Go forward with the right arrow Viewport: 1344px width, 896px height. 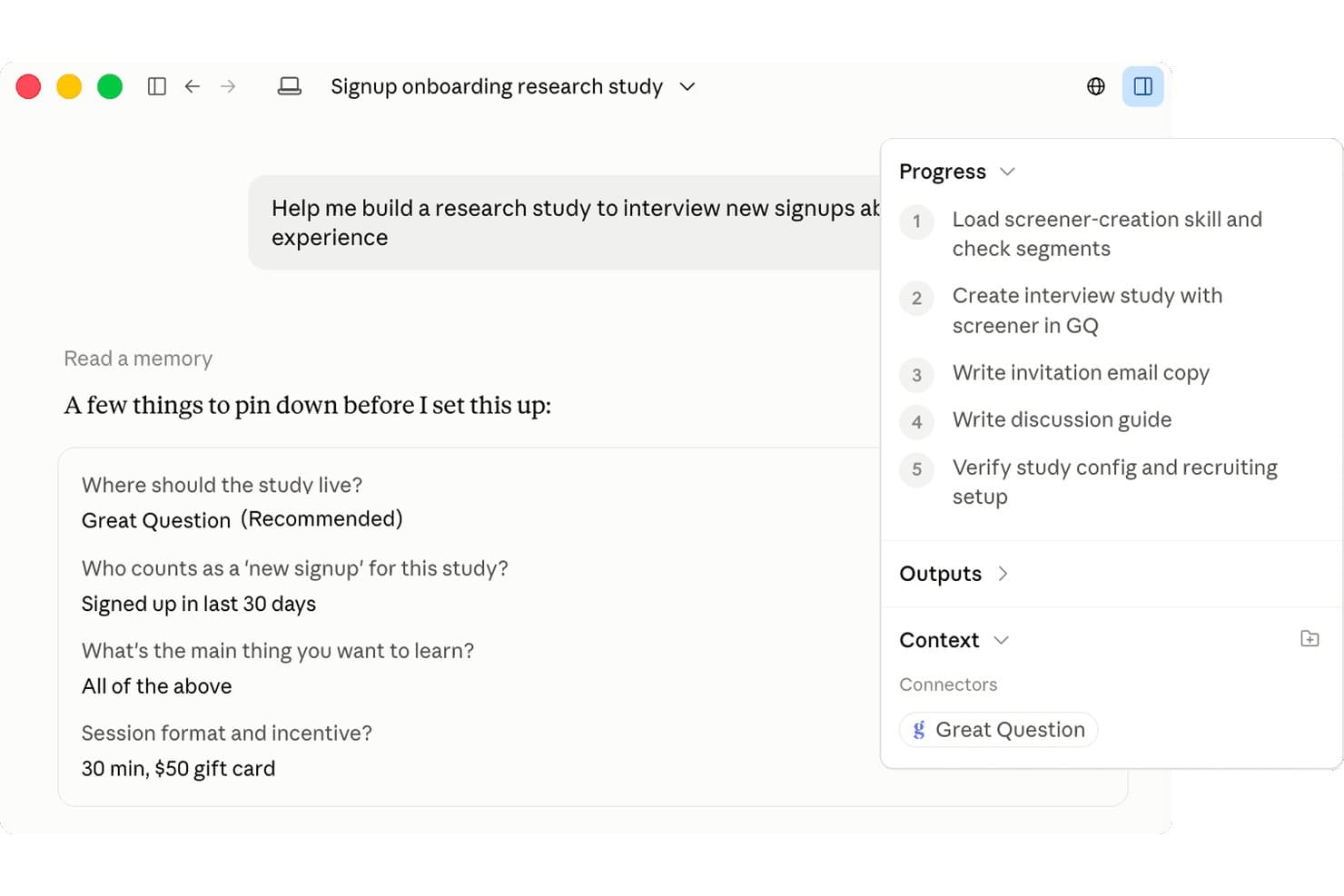[x=228, y=86]
